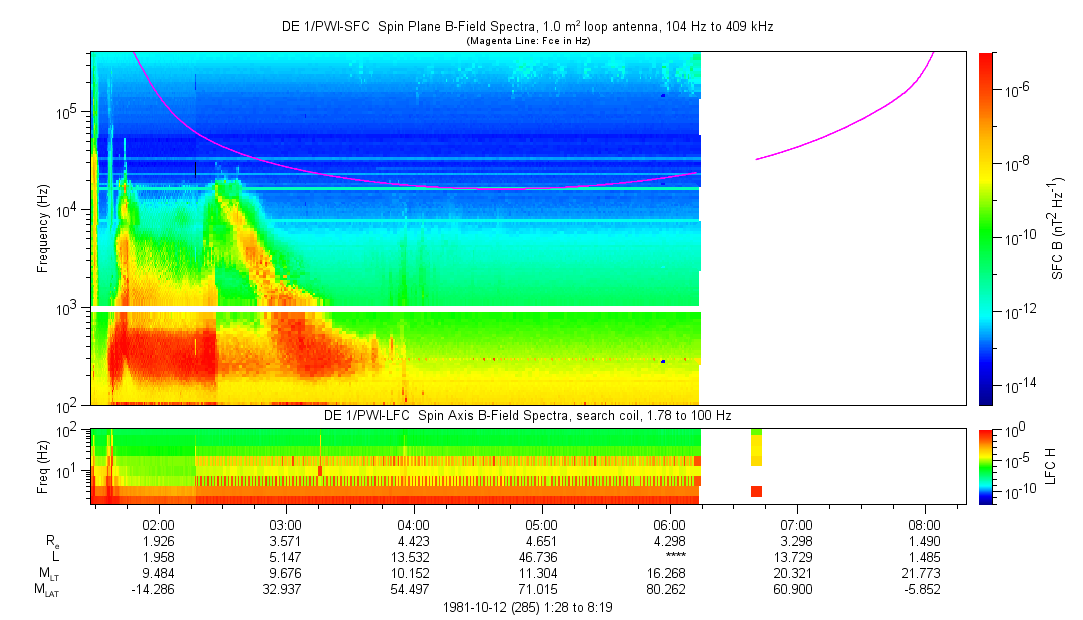
Task: Select the 02:00 time axis tick label
Action: click(x=160, y=523)
